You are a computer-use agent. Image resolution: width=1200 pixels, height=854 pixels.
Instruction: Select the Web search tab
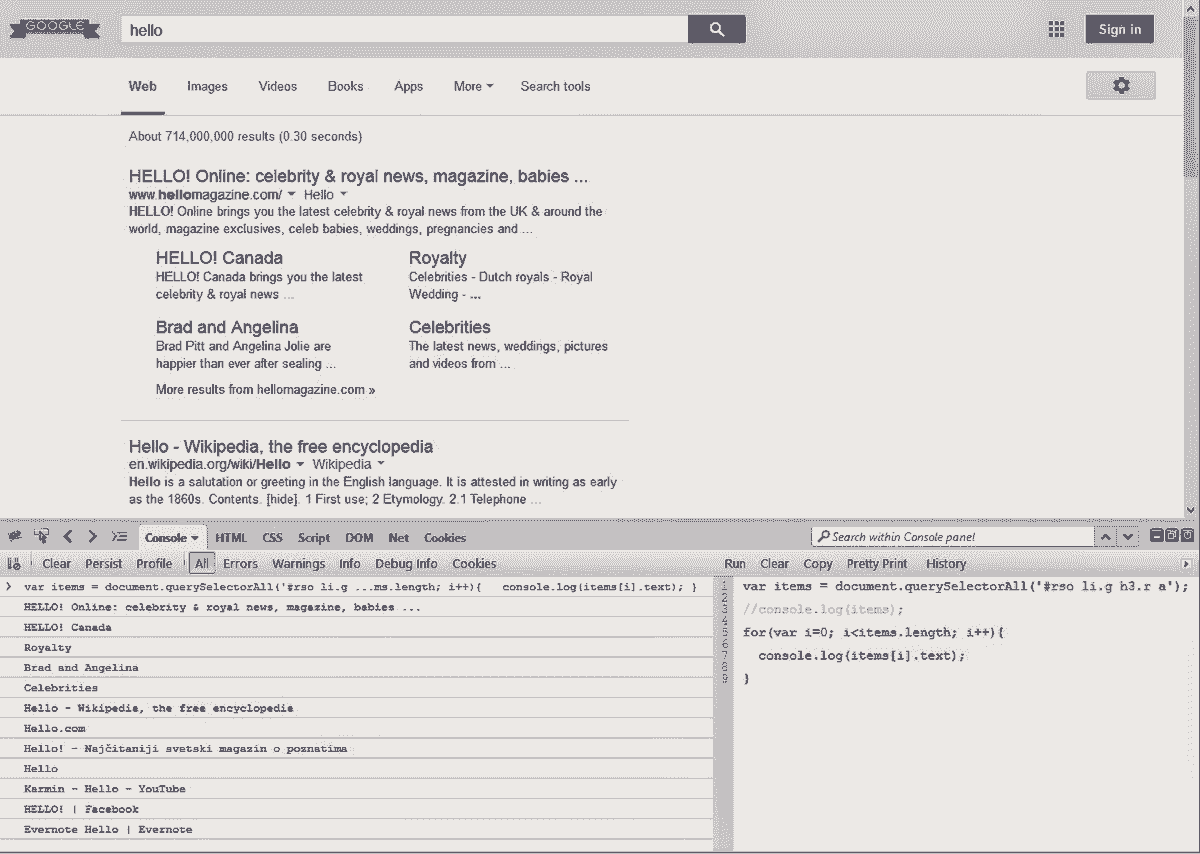tap(142, 86)
